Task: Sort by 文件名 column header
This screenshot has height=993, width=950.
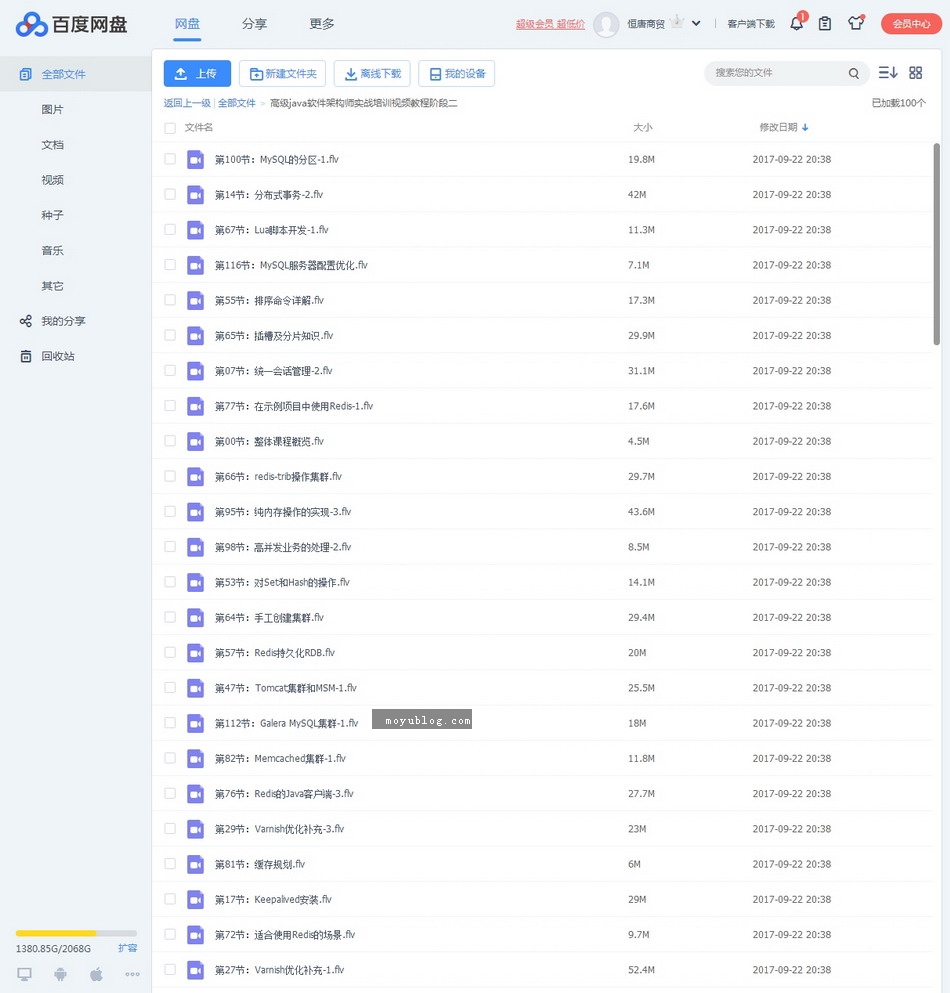Action: tap(198, 127)
